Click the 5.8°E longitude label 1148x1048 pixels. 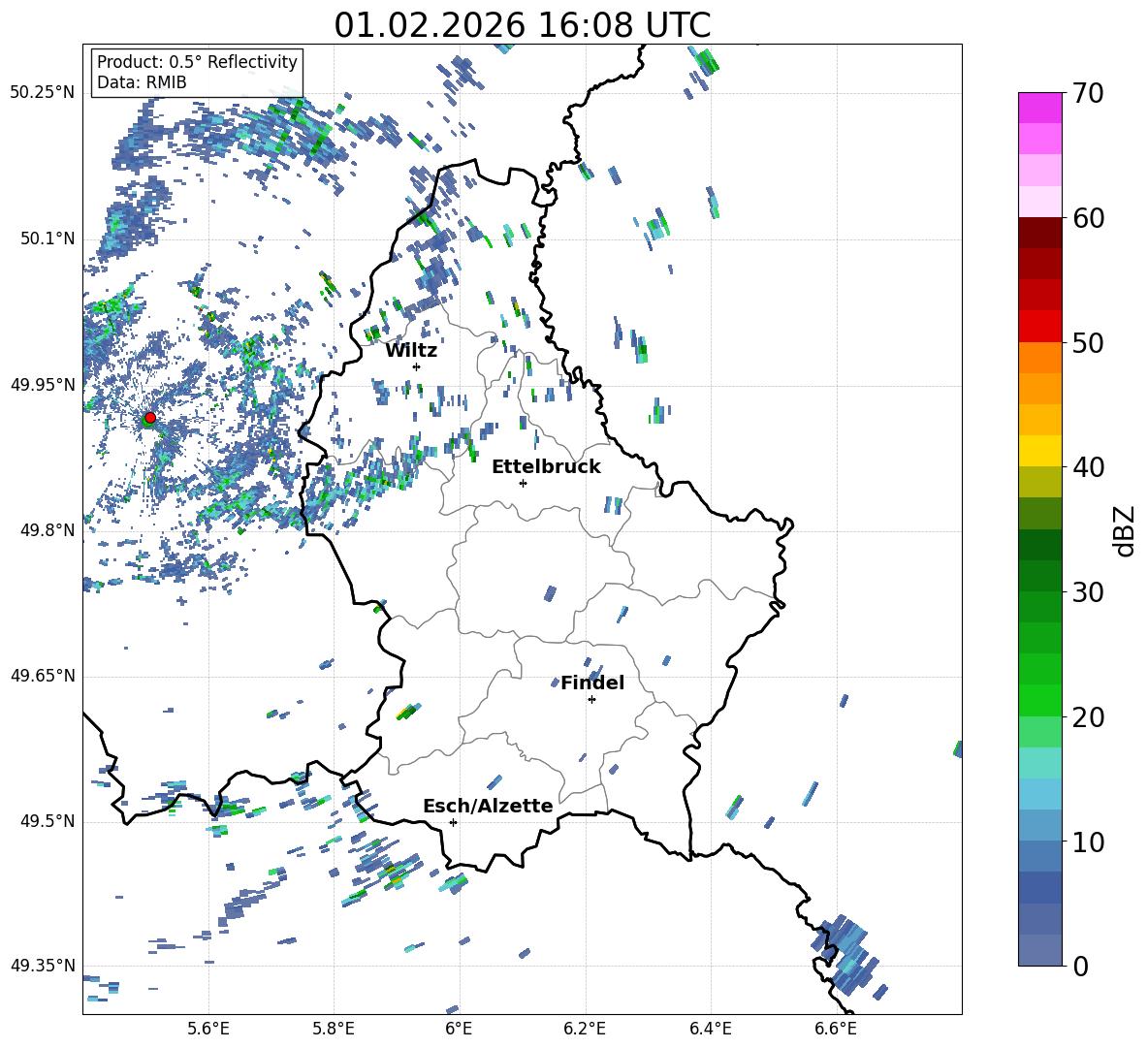point(334,1029)
